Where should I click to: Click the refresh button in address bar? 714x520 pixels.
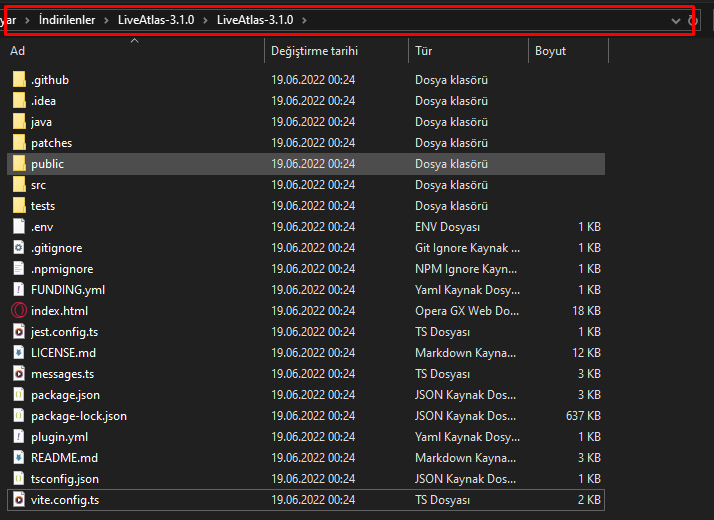[x=692, y=20]
